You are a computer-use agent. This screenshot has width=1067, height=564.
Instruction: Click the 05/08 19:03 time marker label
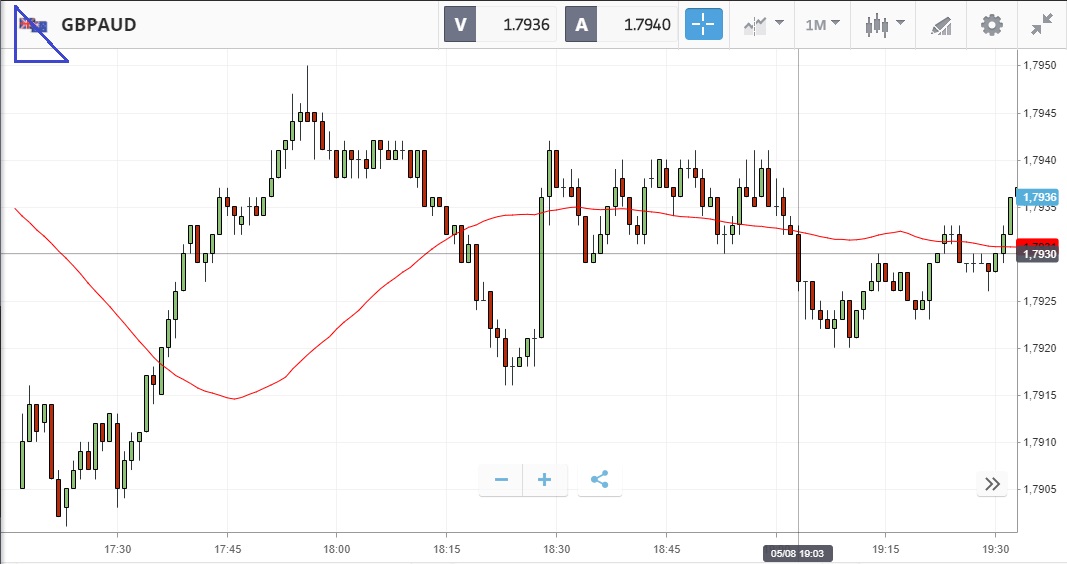point(797,552)
